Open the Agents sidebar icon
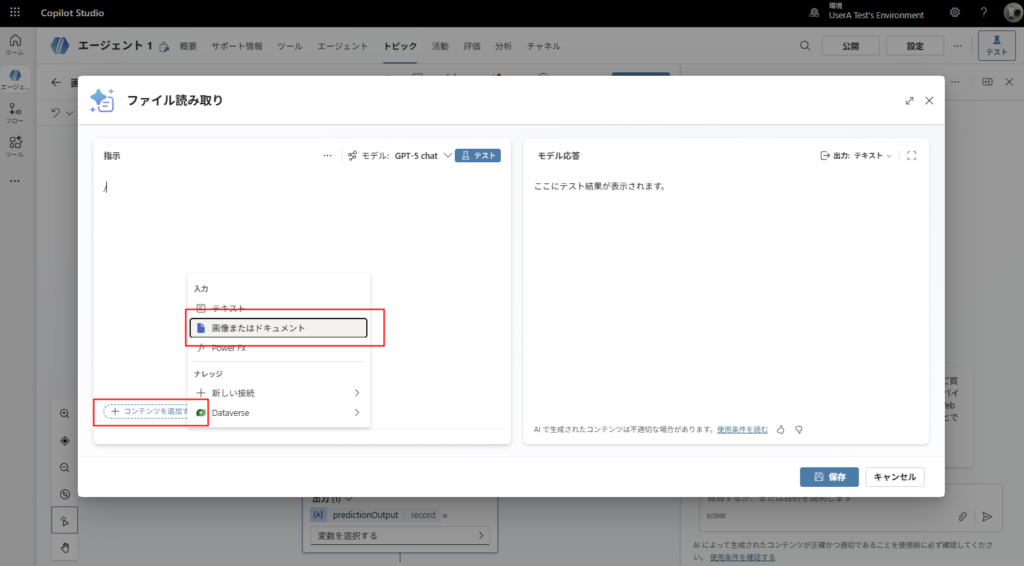 15,80
